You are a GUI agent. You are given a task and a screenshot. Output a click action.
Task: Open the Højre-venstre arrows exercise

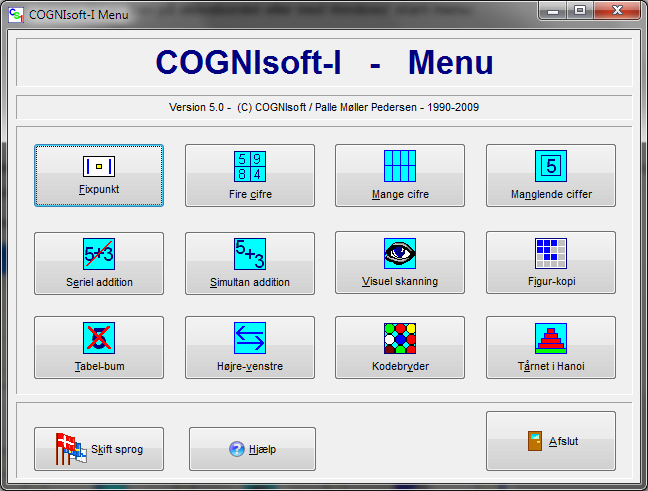click(250, 347)
